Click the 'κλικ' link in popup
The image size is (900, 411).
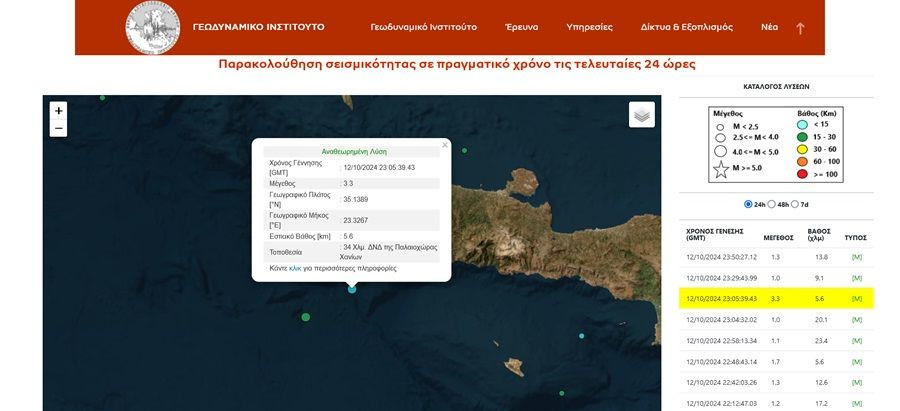pyautogui.click(x=295, y=269)
